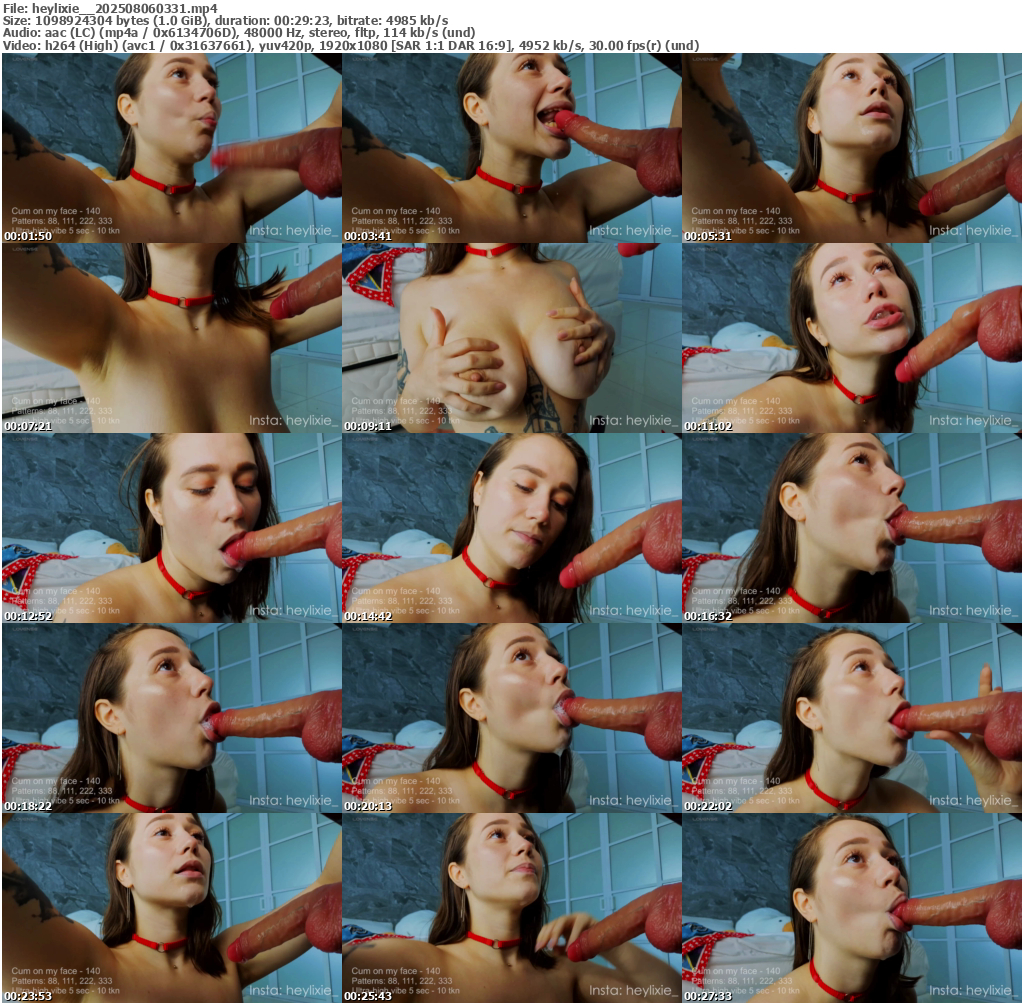Screen dimensions: 1024x1003
Task: Click the thumbnail at 00:12:52
Action: click(x=171, y=528)
